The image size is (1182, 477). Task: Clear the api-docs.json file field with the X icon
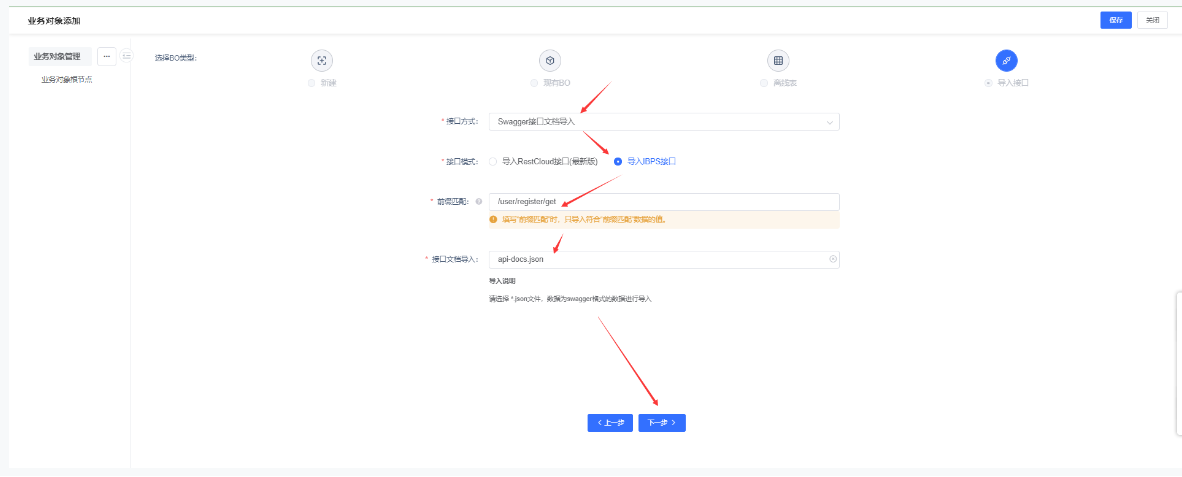coord(832,260)
